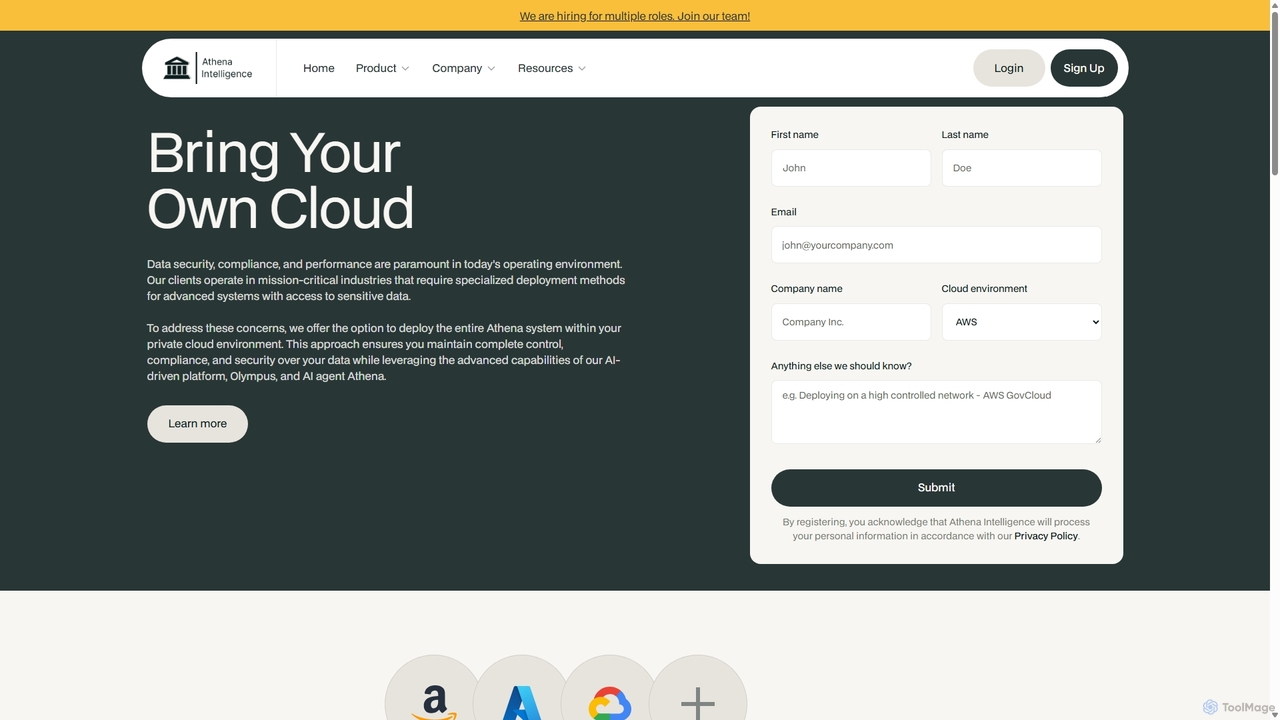Click into the Email input field
Image resolution: width=1280 pixels, height=720 pixels.
[x=936, y=245]
